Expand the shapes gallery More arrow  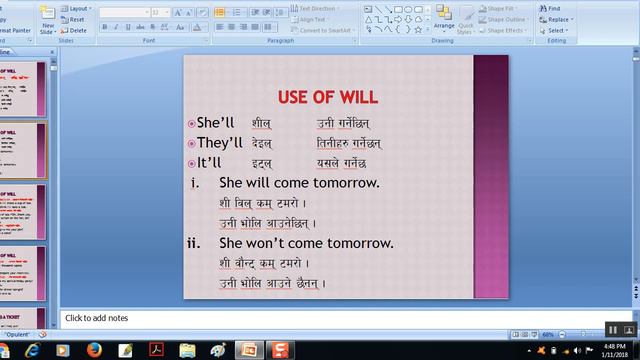(x=428, y=30)
